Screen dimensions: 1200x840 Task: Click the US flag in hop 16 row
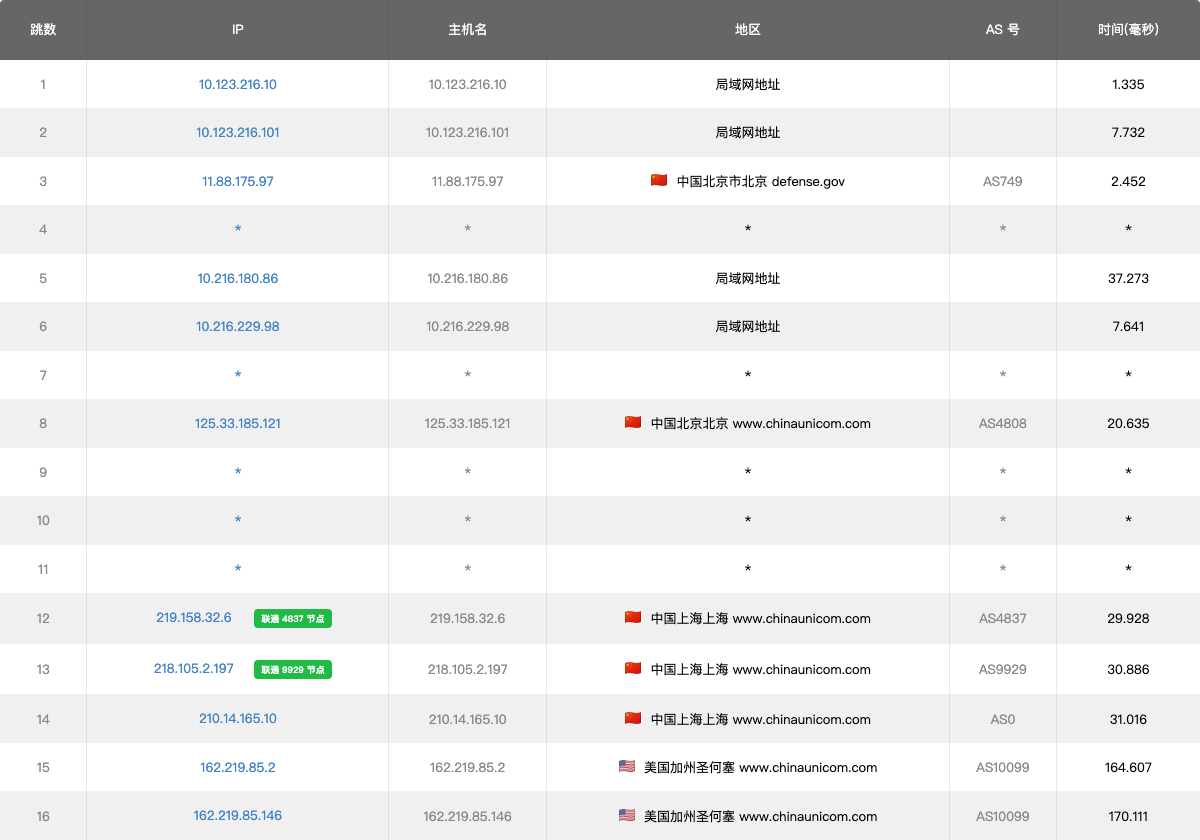[x=626, y=816]
